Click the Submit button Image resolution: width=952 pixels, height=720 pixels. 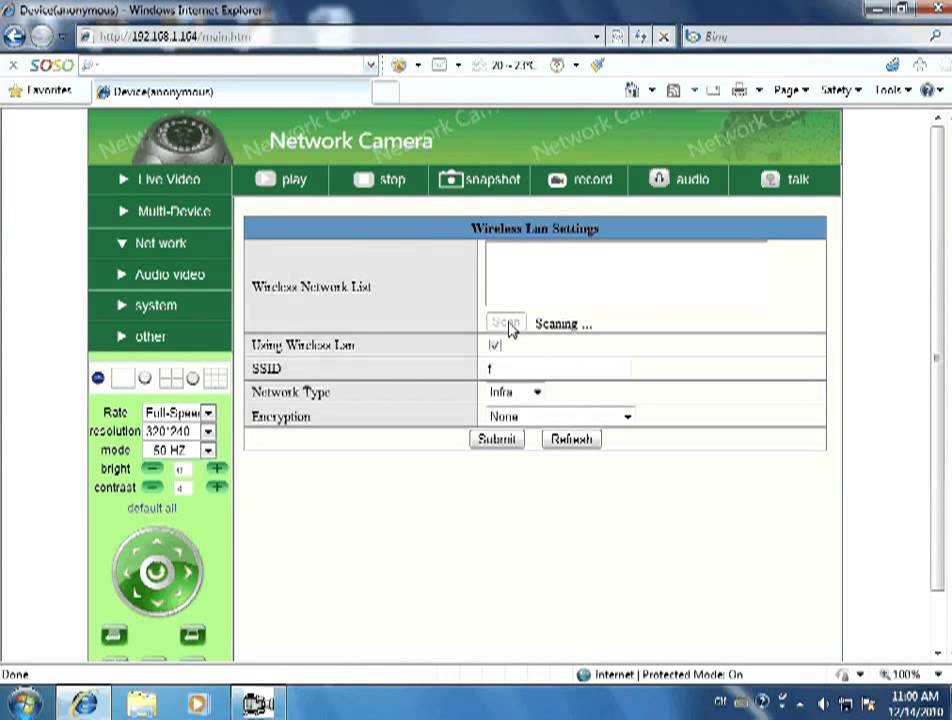tap(497, 439)
